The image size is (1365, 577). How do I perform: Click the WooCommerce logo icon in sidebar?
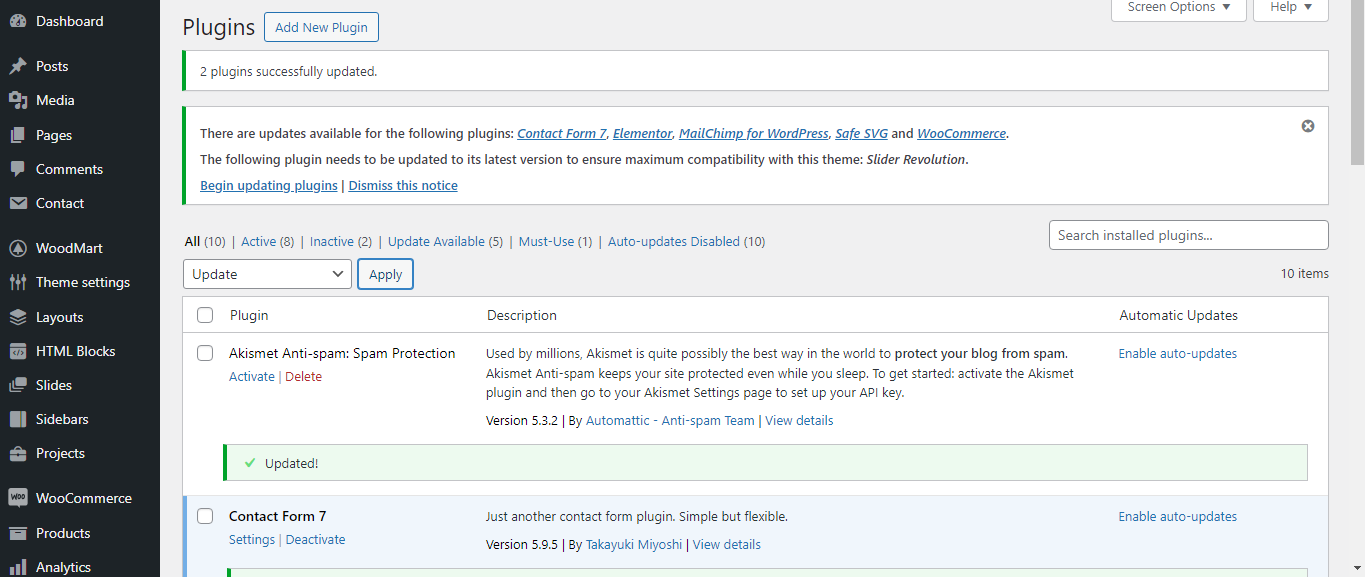tap(18, 498)
